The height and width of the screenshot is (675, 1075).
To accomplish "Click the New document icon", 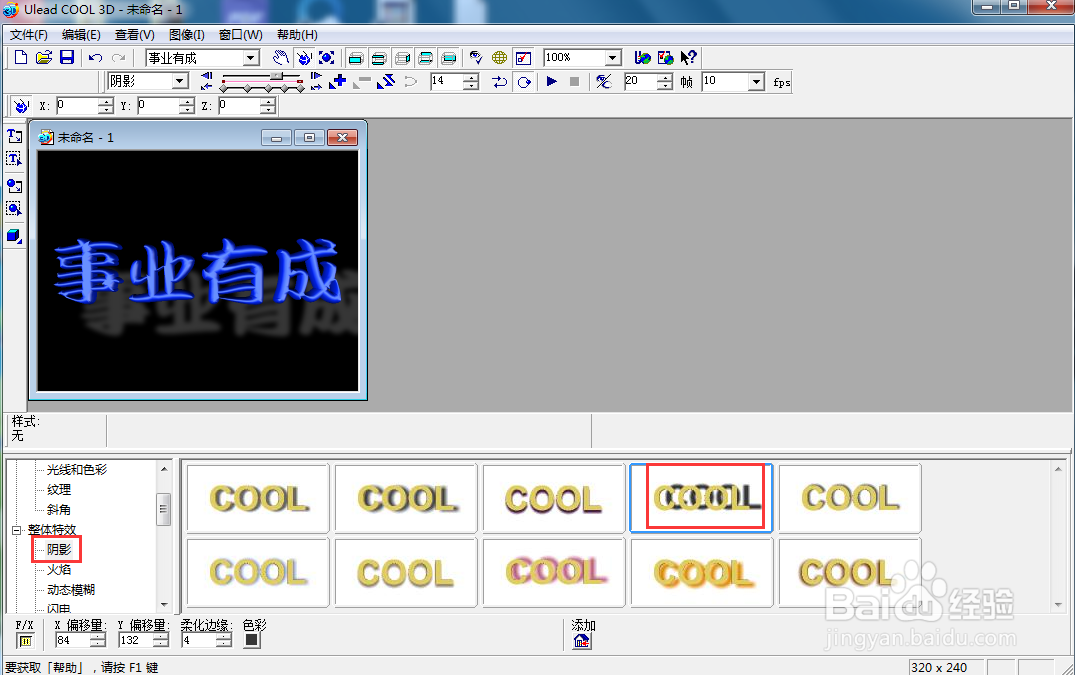I will click(x=21, y=58).
